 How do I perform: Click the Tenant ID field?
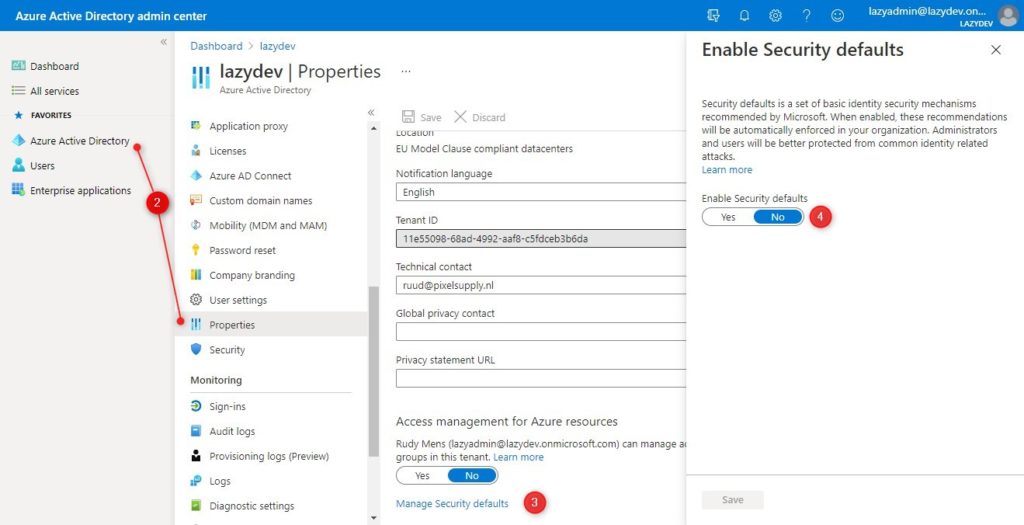pos(541,238)
